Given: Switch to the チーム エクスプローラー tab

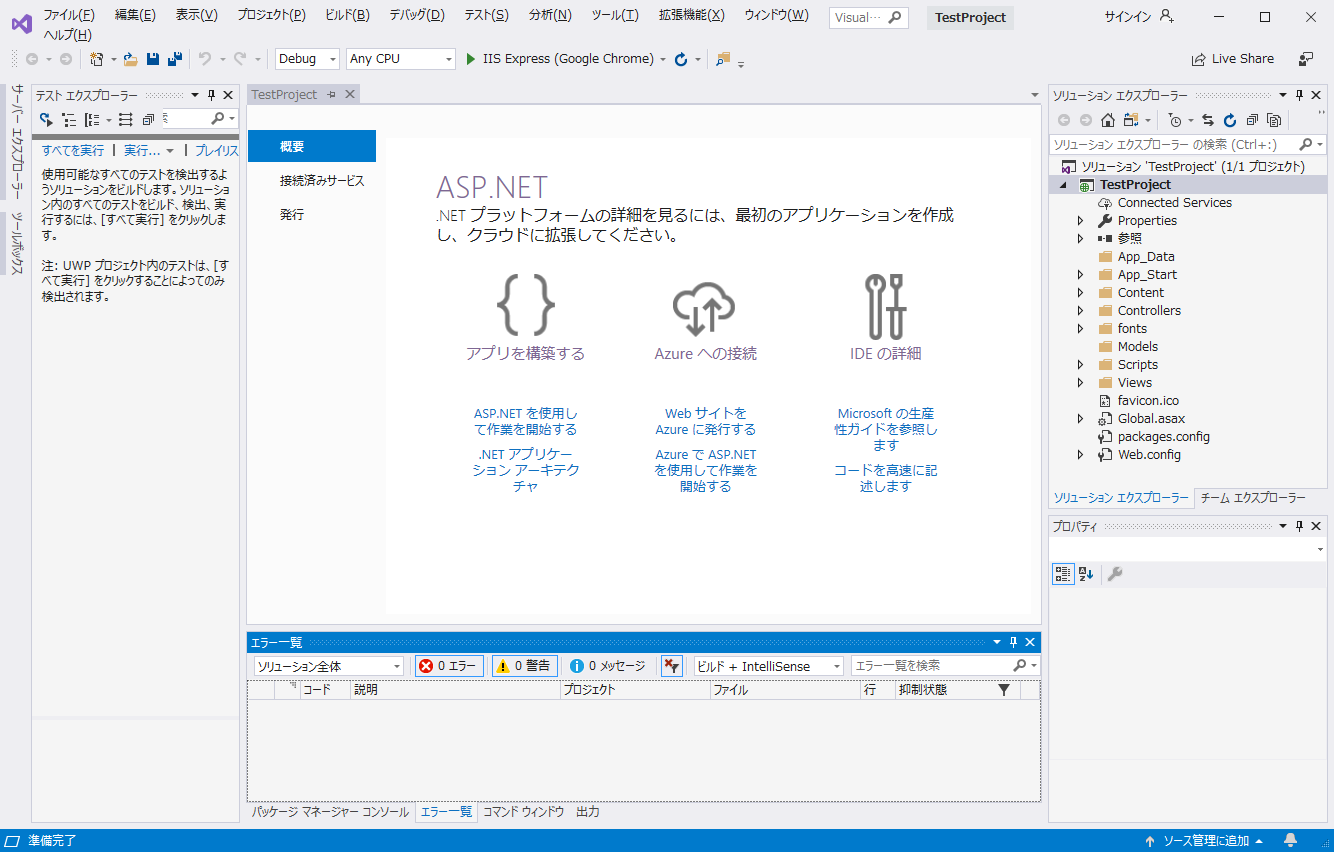Looking at the screenshot, I should pos(1252,498).
